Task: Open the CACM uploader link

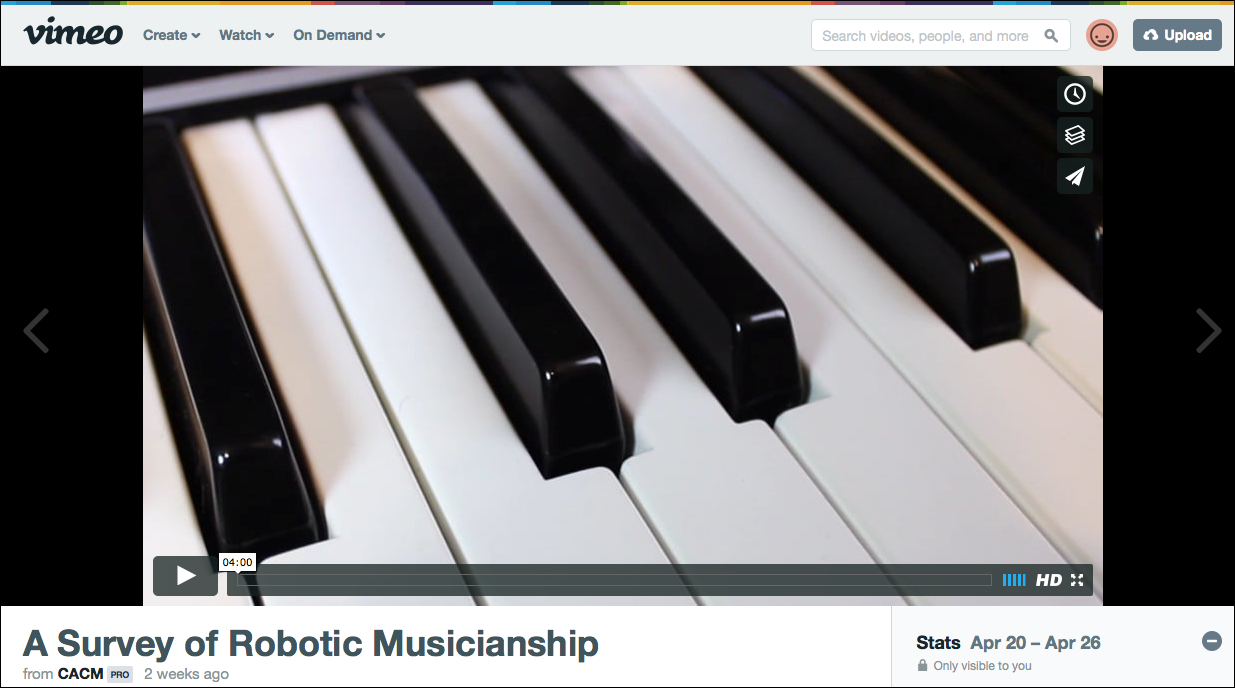Action: point(81,674)
